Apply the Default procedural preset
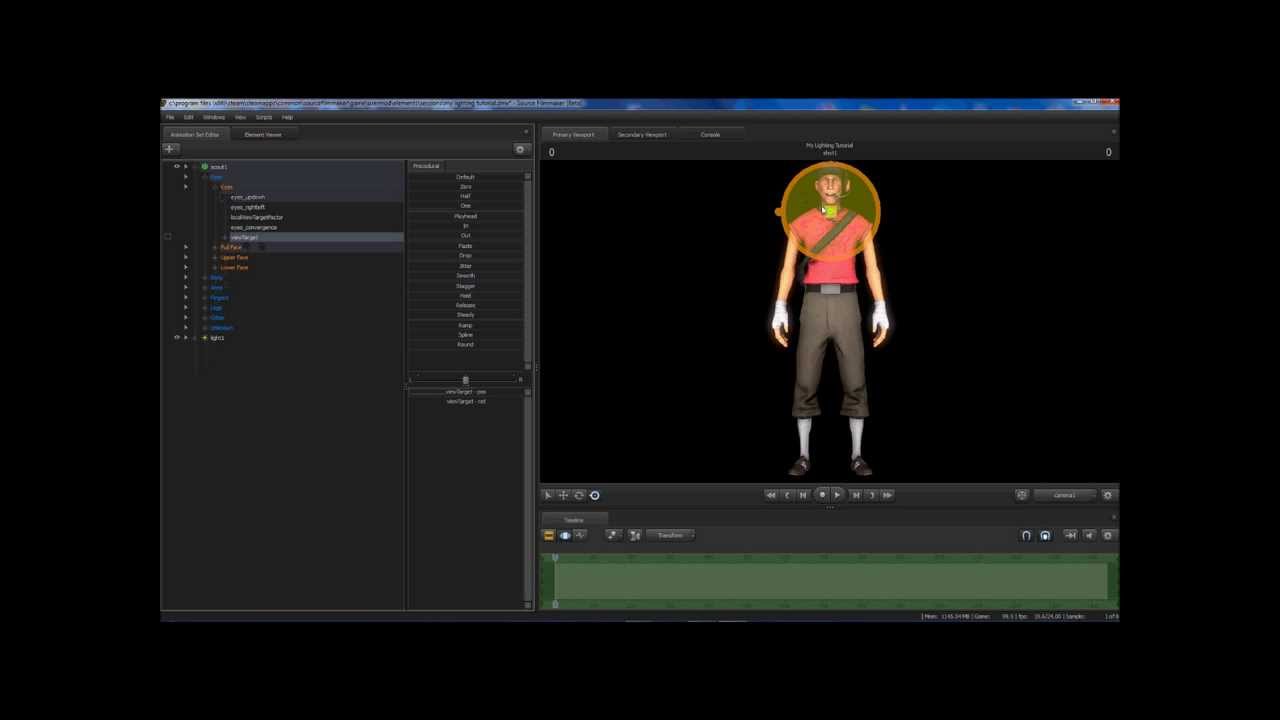This screenshot has width=1280, height=720. tap(465, 177)
